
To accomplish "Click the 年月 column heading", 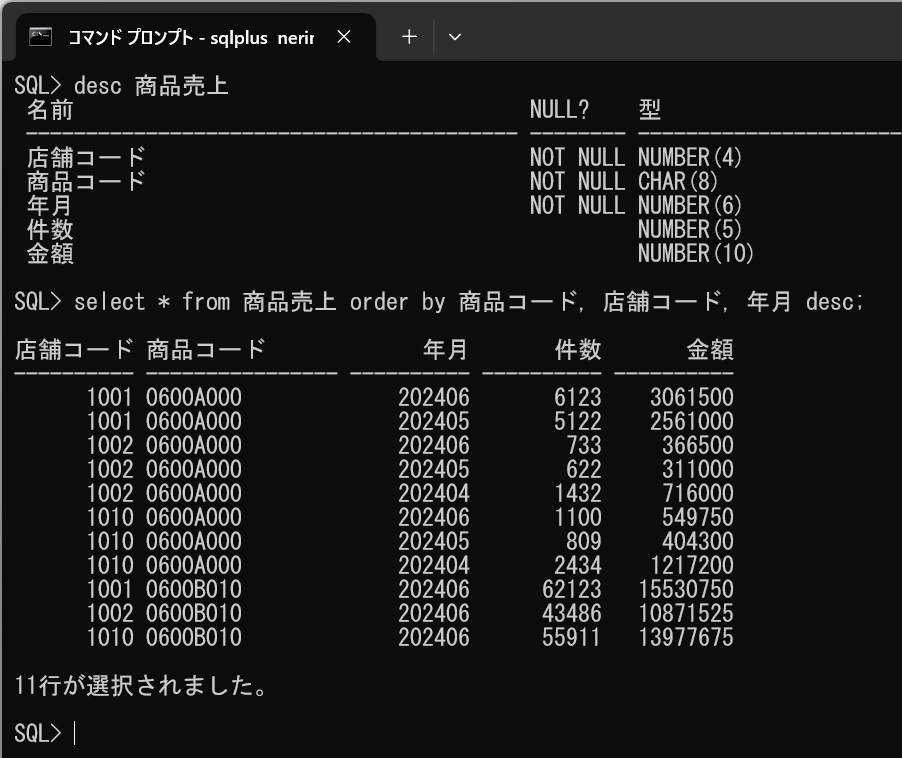I will [x=444, y=350].
